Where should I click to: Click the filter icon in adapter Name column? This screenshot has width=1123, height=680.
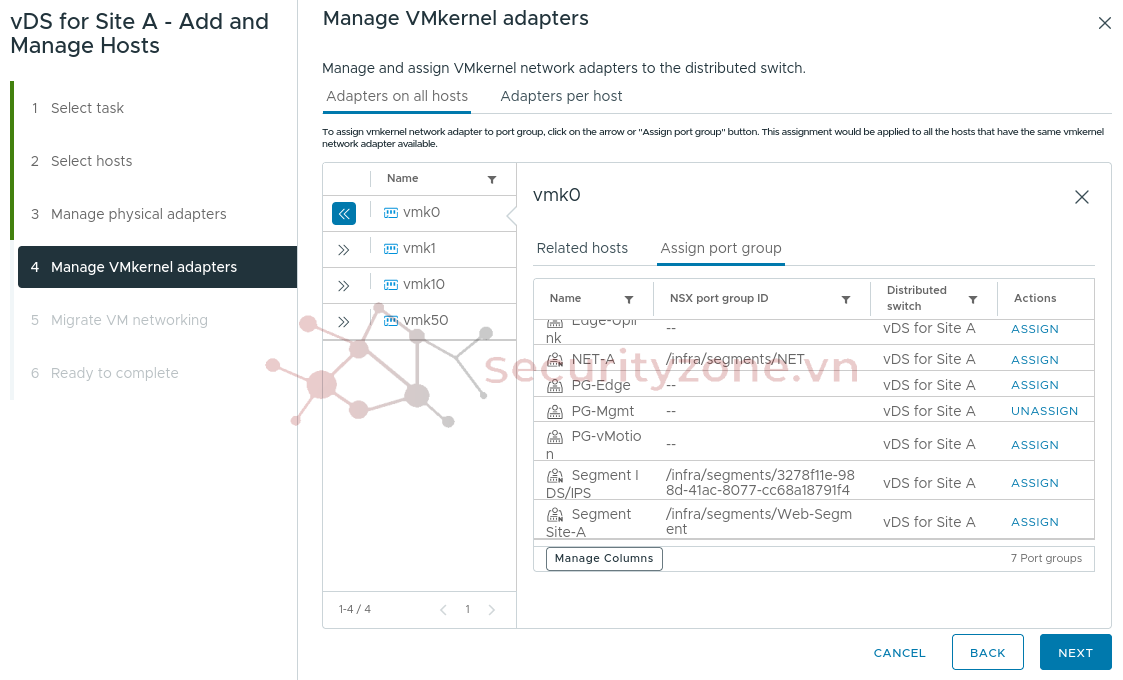click(492, 180)
